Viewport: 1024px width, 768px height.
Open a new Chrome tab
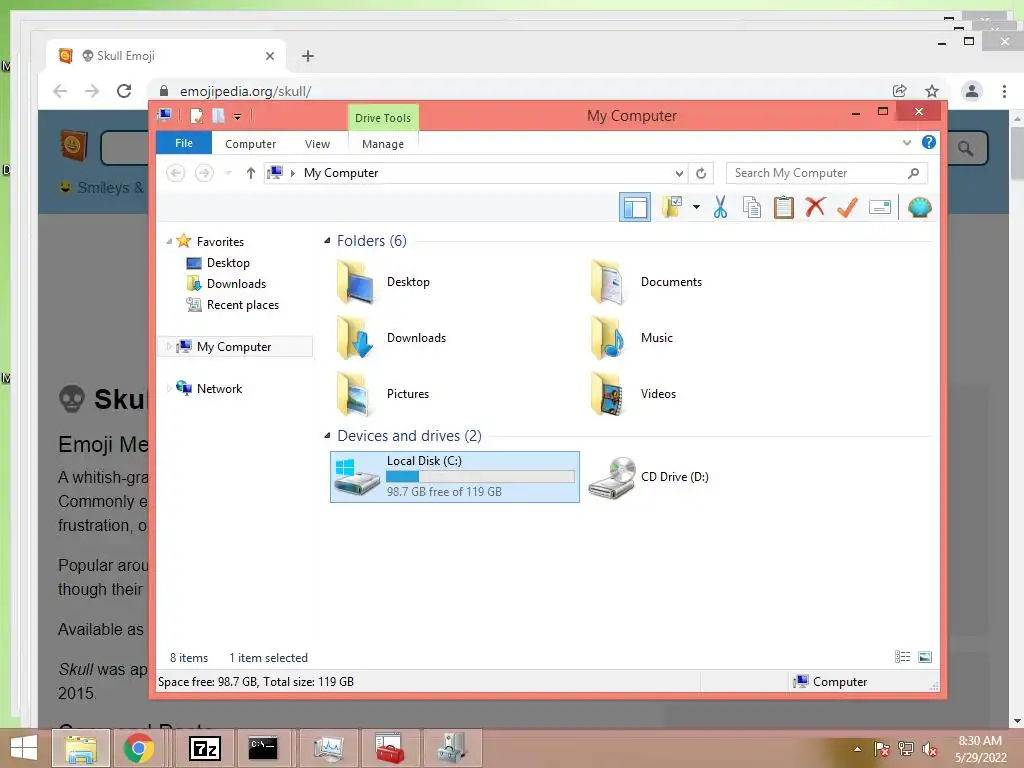tap(308, 56)
